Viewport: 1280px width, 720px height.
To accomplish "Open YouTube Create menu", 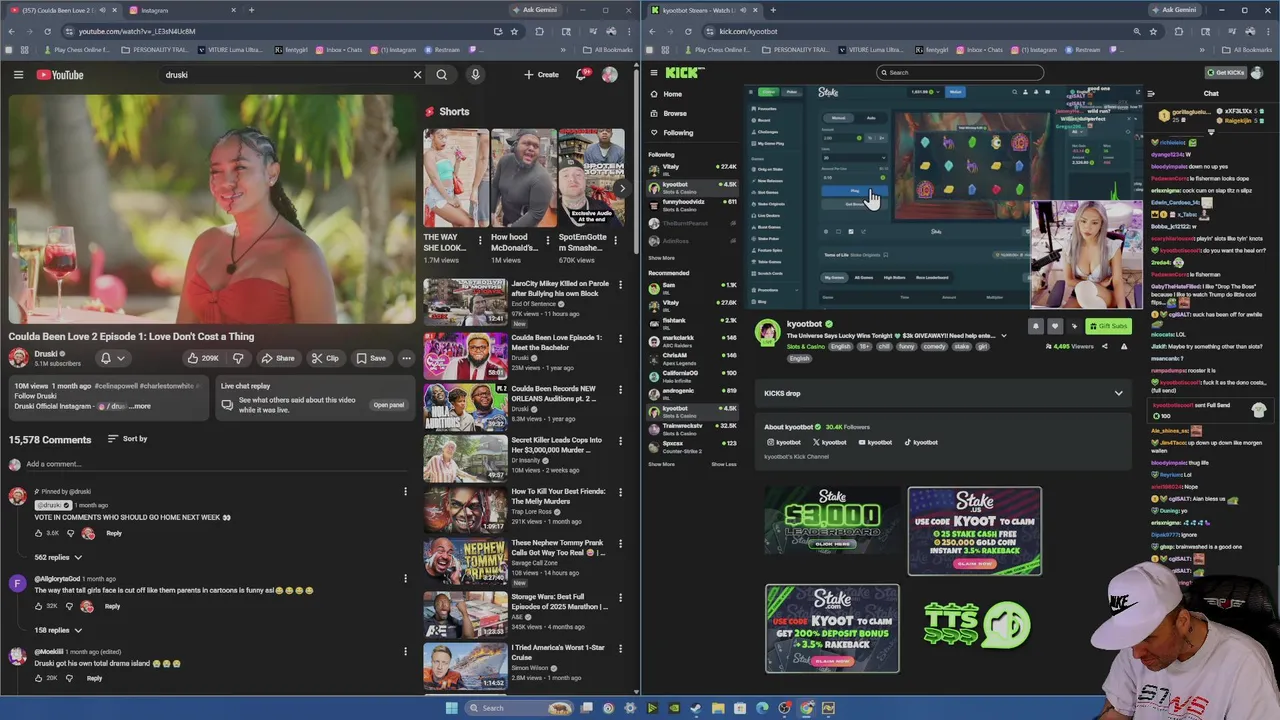I will pos(541,75).
